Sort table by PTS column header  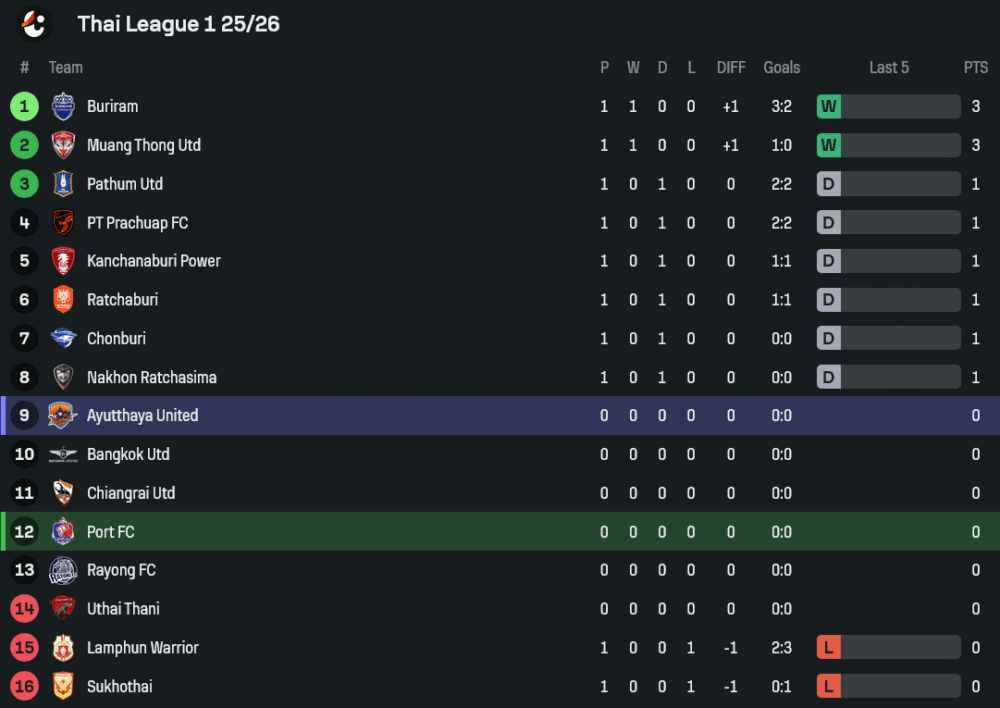tap(975, 68)
